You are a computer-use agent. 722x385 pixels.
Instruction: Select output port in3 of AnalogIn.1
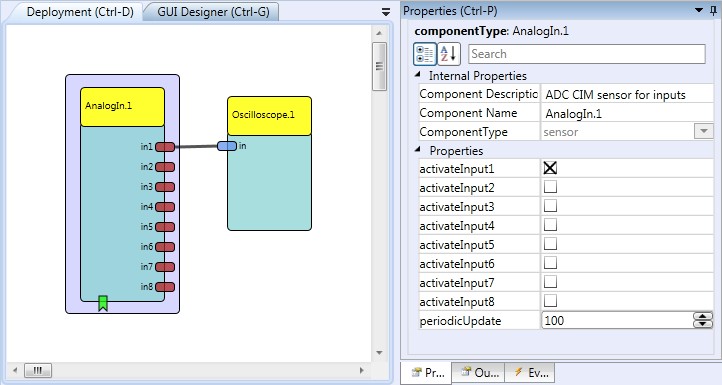pyautogui.click(x=165, y=187)
